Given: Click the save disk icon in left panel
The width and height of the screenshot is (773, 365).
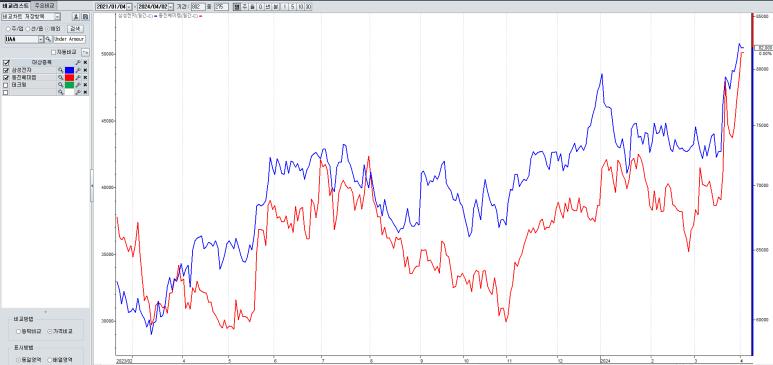Looking at the screenshot, I should coord(85,17).
